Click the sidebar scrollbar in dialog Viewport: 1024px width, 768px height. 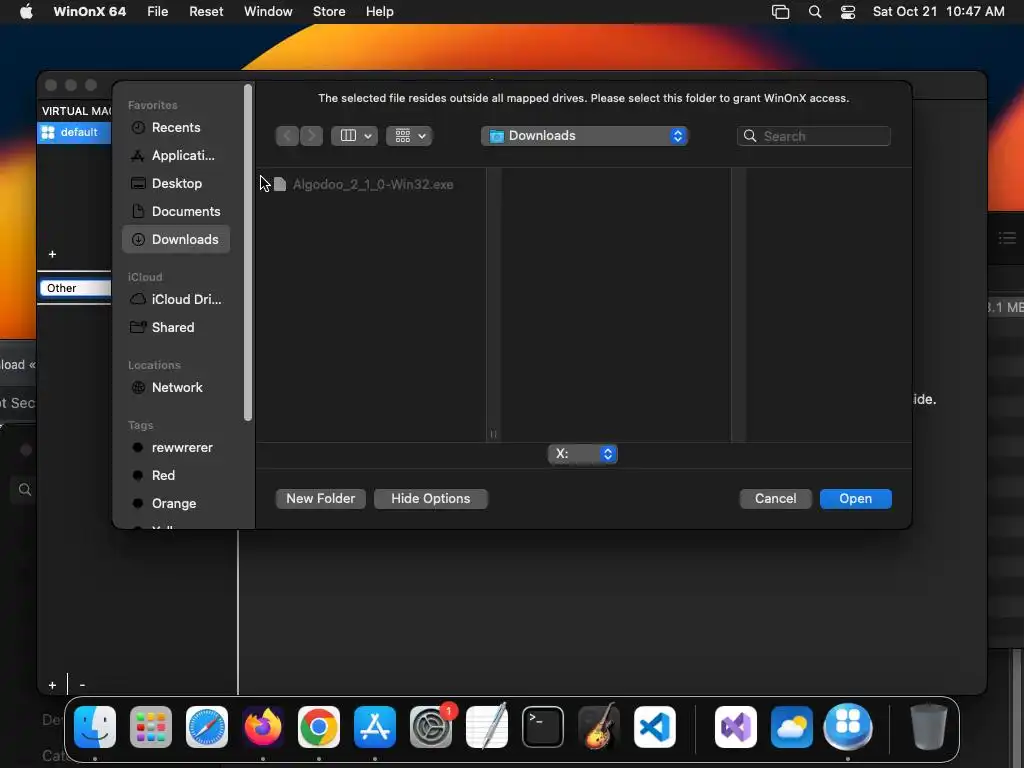tap(248, 253)
